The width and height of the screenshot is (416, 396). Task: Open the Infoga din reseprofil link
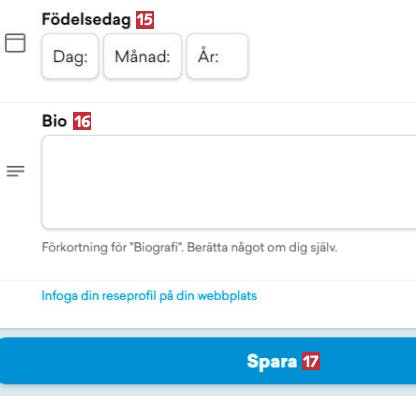pos(149,296)
